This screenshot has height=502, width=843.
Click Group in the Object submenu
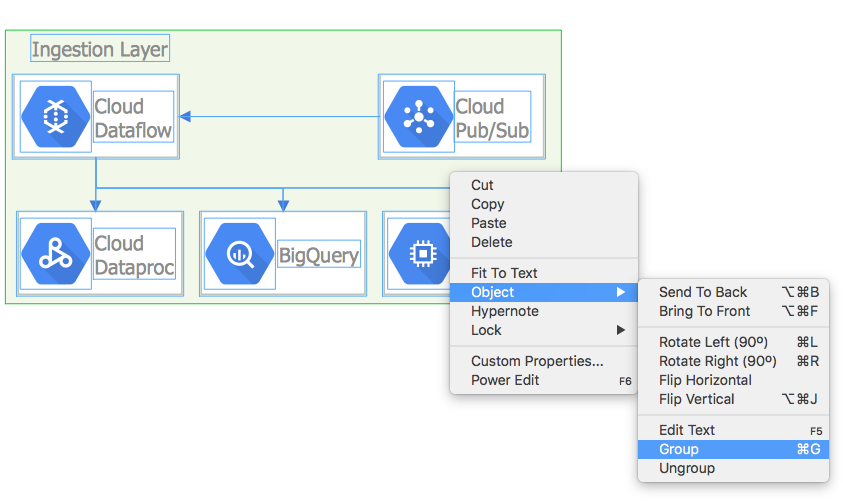tap(733, 449)
